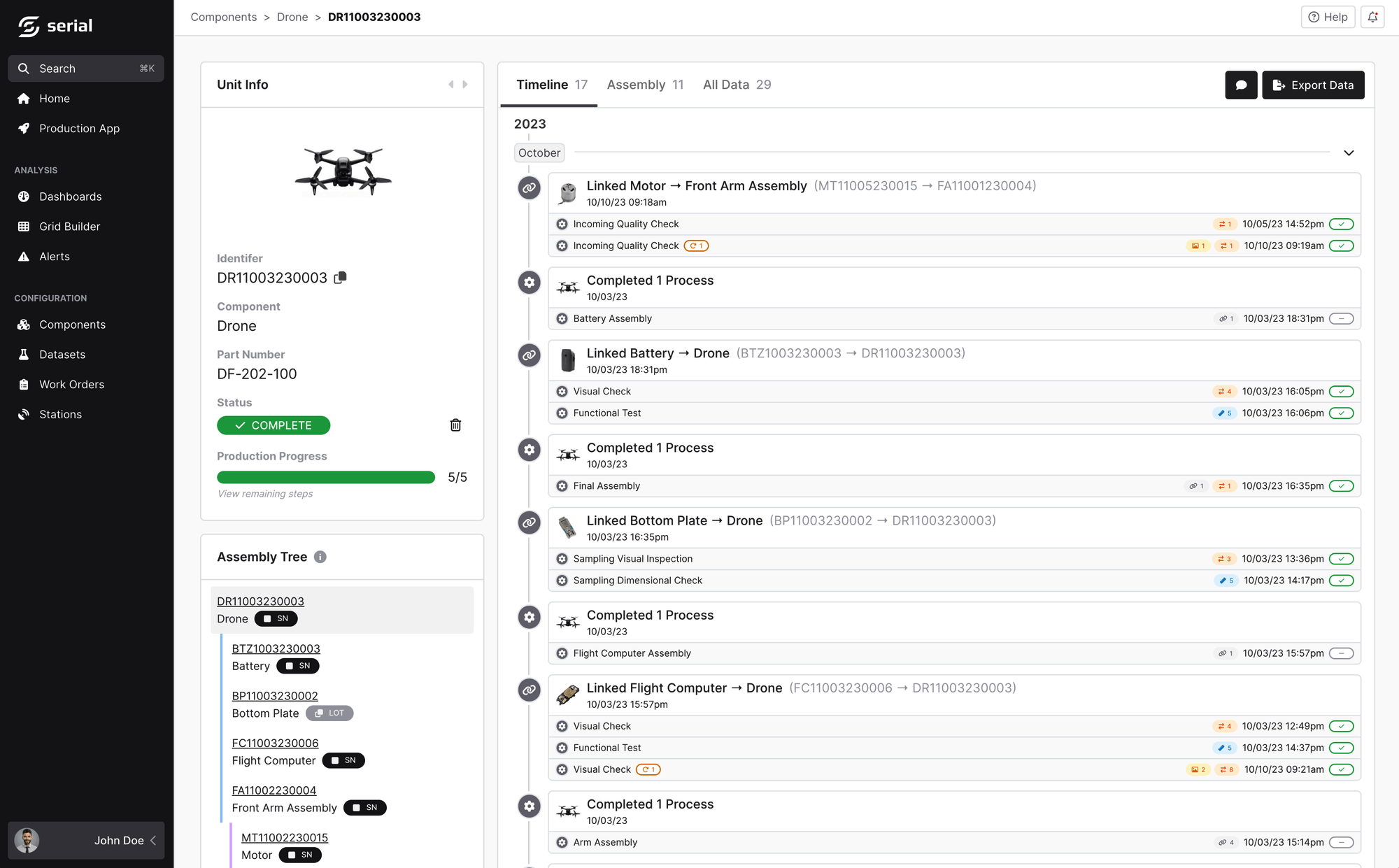1399x868 pixels.
Task: Toggle Flight Computer Assembly status pill
Action: click(x=1341, y=653)
